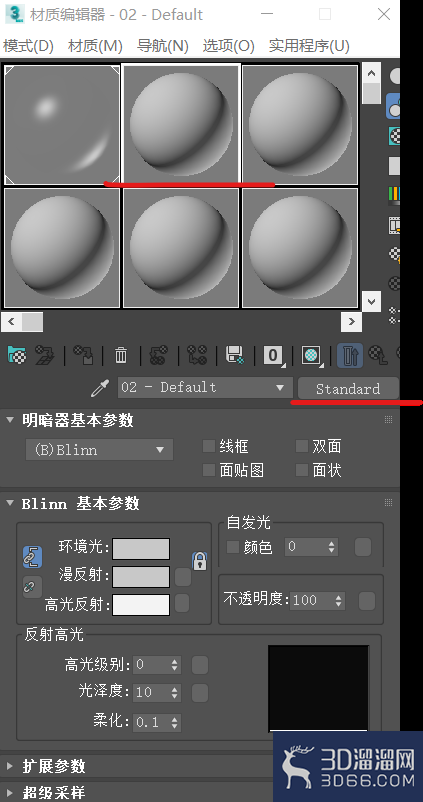Viewport: 423px width, 802px height.
Task: Open material editor Options icon
Action: pyautogui.click(x=394, y=254)
